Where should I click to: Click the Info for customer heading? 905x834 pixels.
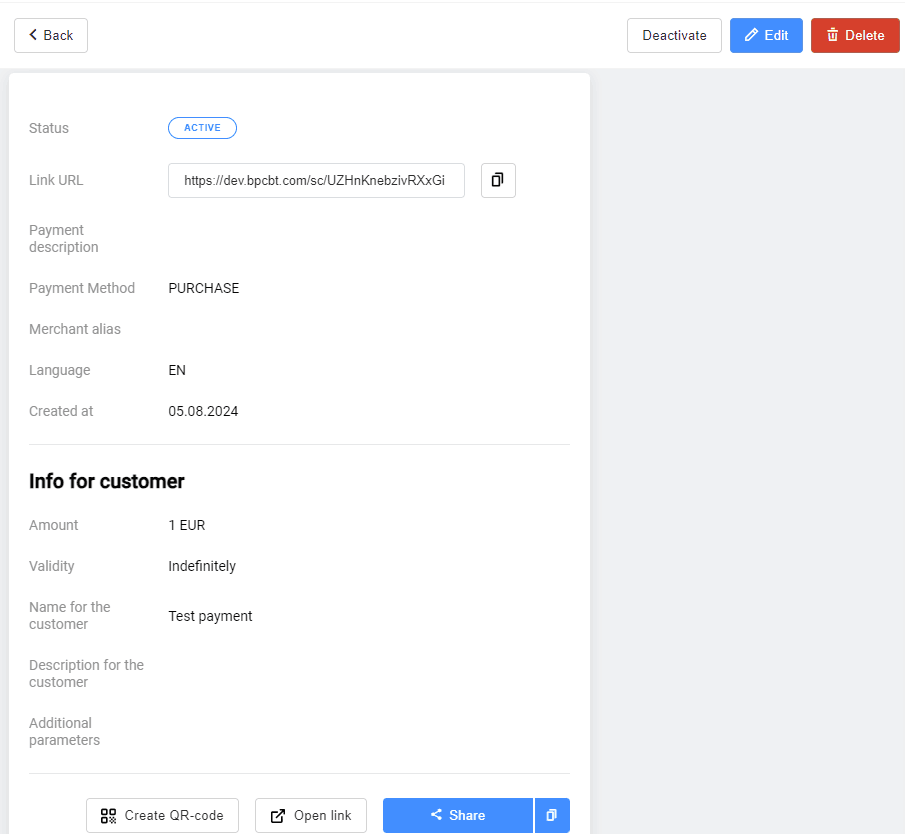click(x=107, y=481)
